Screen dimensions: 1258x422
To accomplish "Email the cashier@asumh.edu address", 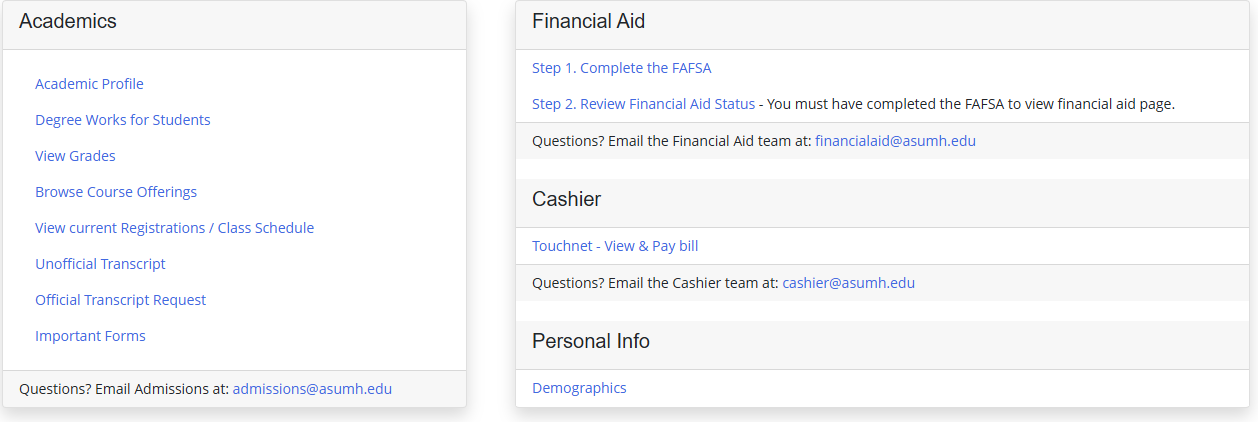I will coord(848,283).
